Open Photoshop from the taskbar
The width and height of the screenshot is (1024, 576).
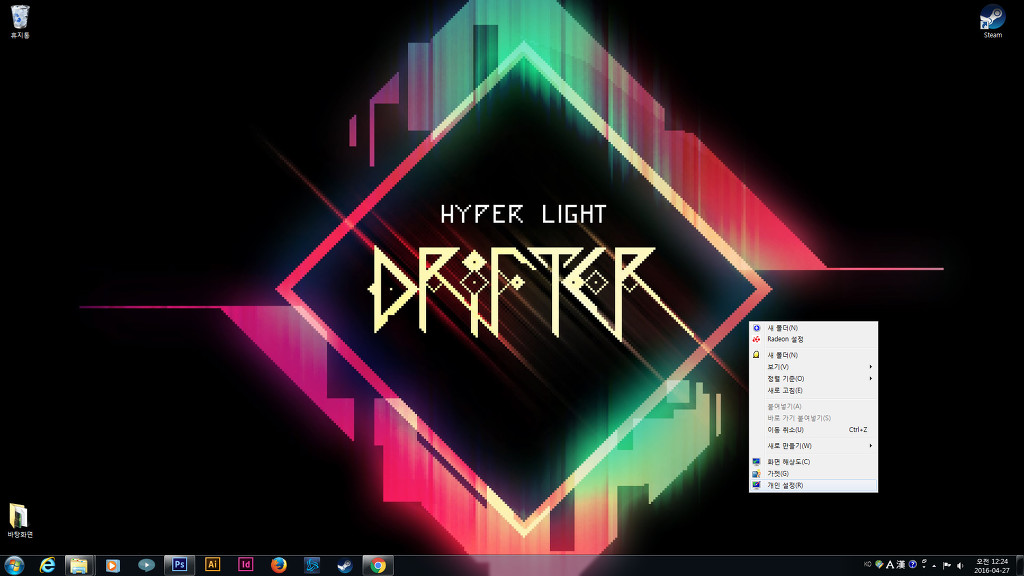pos(179,565)
